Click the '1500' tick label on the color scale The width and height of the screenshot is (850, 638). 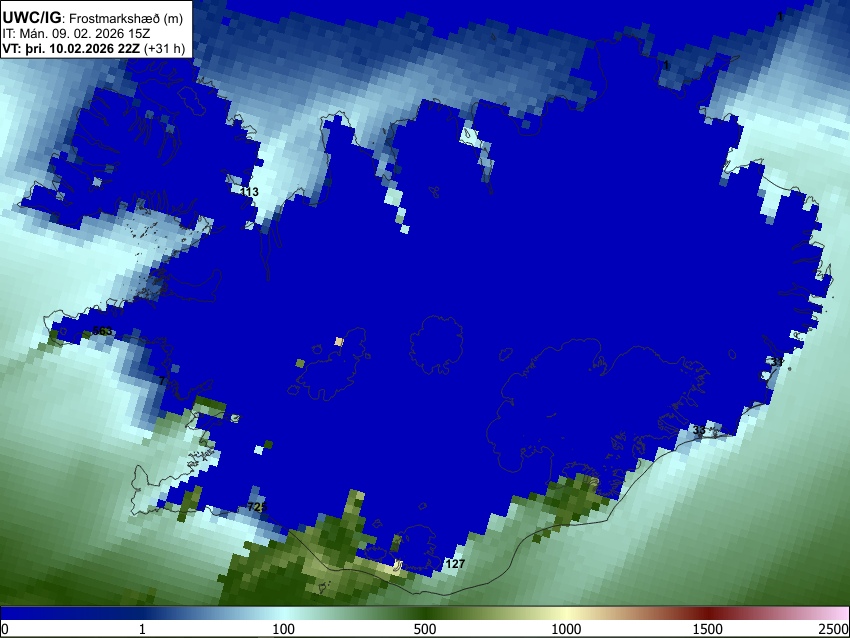708,629
